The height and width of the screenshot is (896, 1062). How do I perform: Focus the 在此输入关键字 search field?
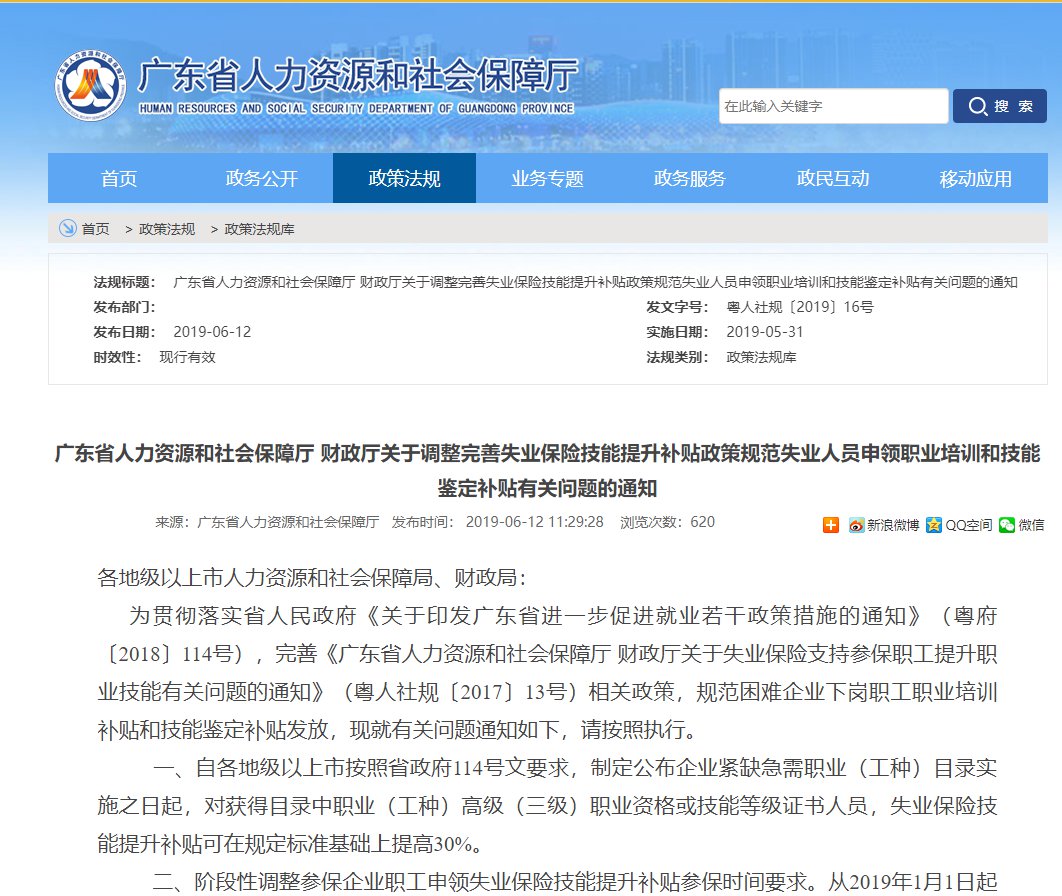833,106
